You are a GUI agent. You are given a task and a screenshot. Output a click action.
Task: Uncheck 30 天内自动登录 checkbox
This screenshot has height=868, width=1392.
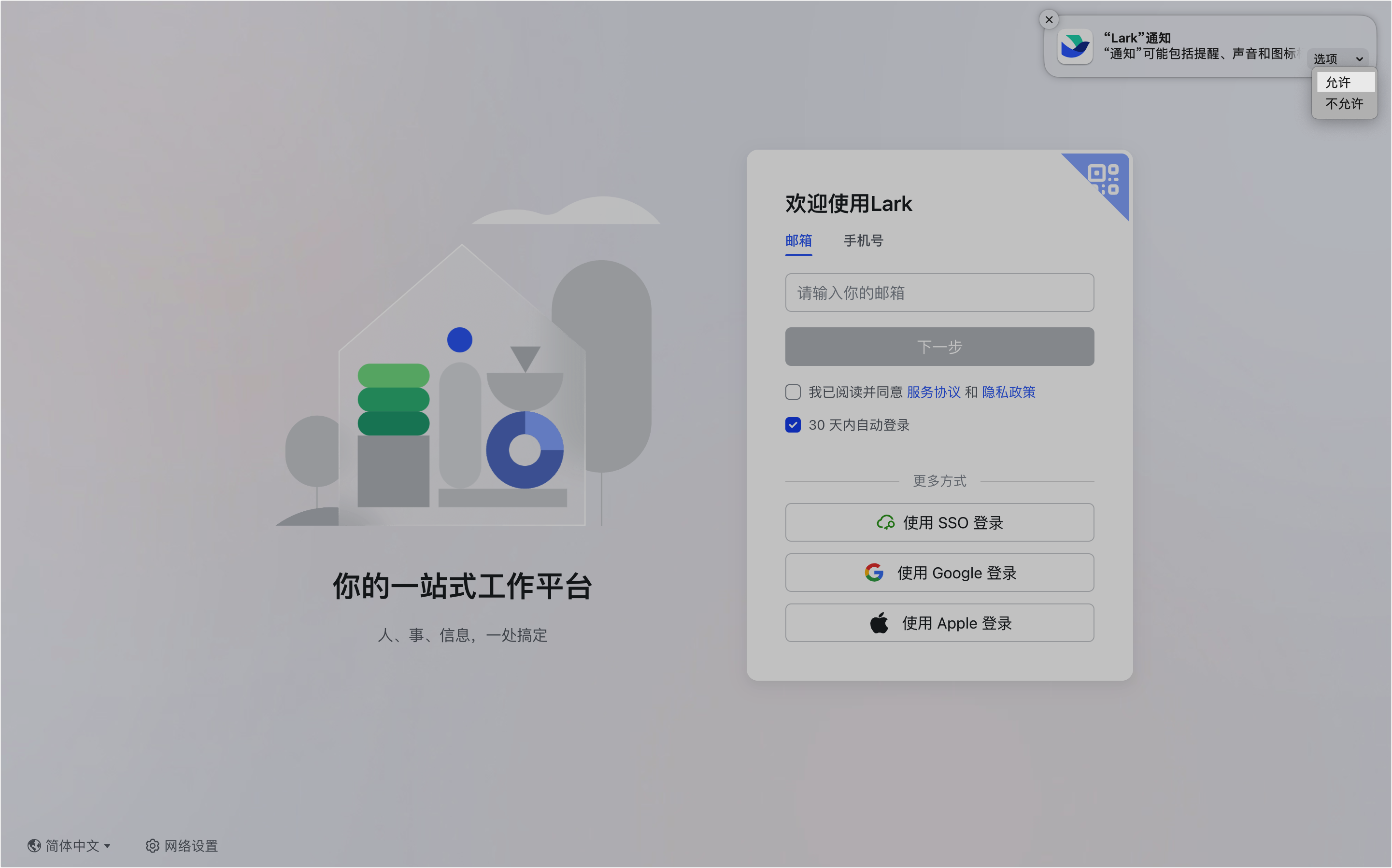click(793, 425)
